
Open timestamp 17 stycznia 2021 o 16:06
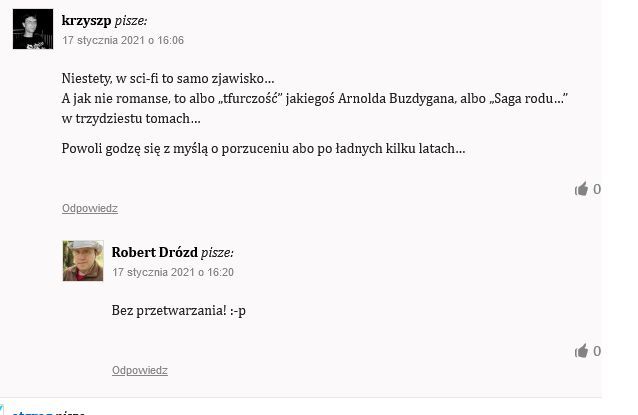(x=123, y=40)
